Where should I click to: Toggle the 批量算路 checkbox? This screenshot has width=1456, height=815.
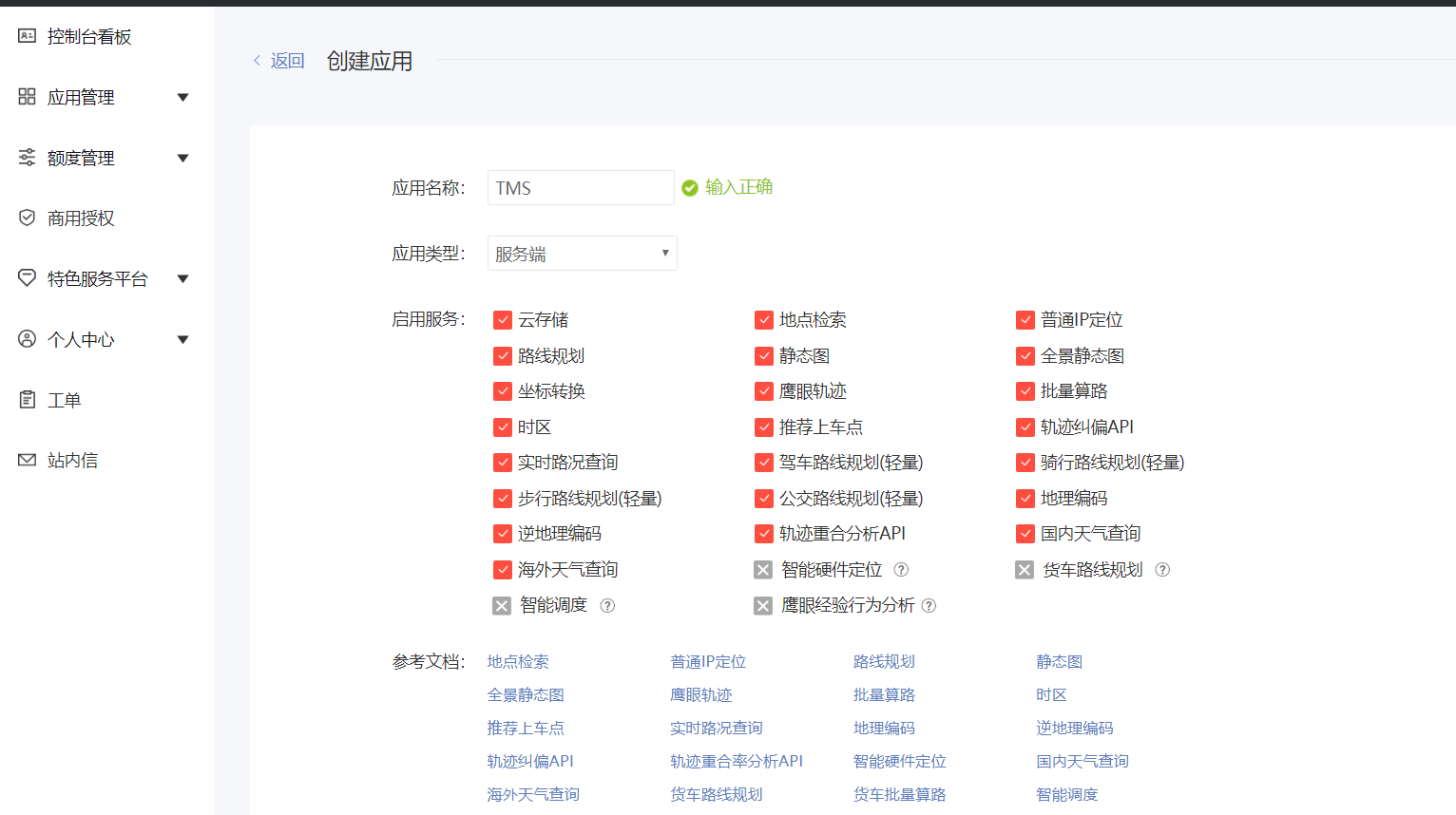click(x=1025, y=391)
